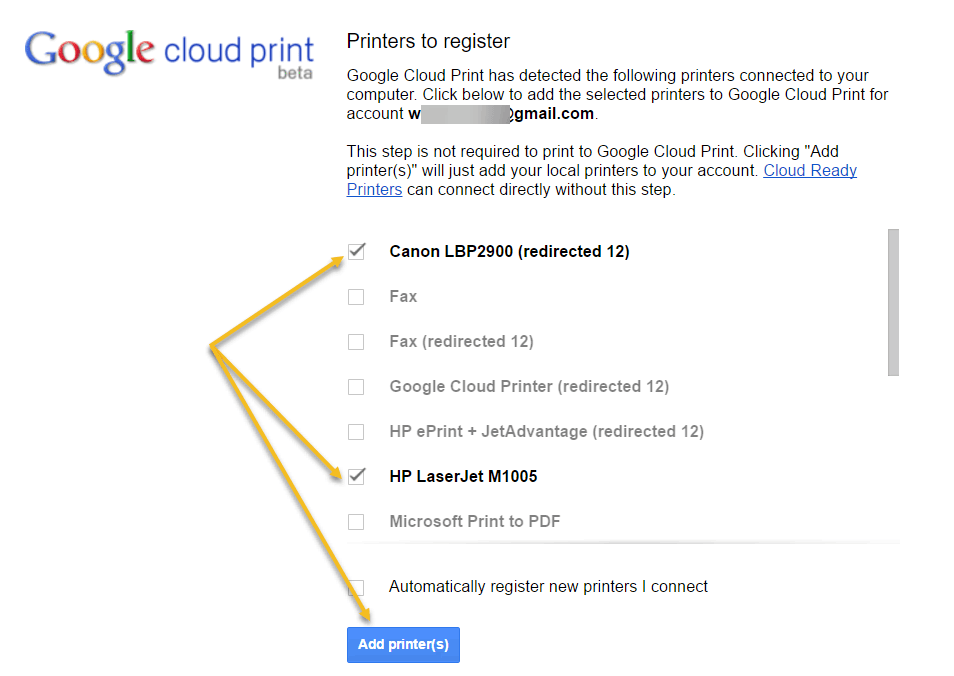The image size is (954, 676).
Task: Click the printer list vertical scrollbar
Action: click(x=893, y=302)
